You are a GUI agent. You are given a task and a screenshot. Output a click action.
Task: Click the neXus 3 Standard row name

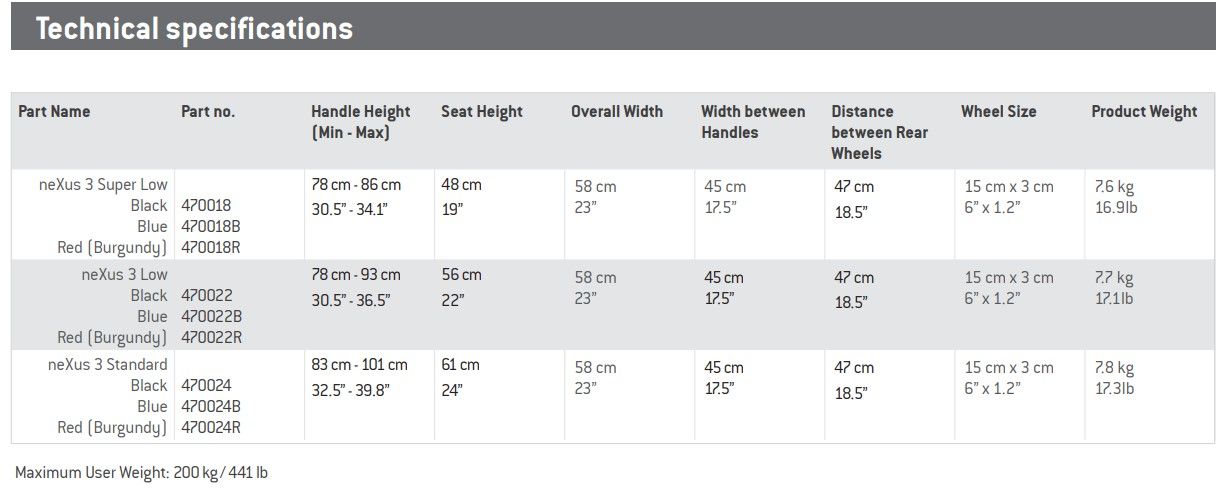(x=108, y=365)
